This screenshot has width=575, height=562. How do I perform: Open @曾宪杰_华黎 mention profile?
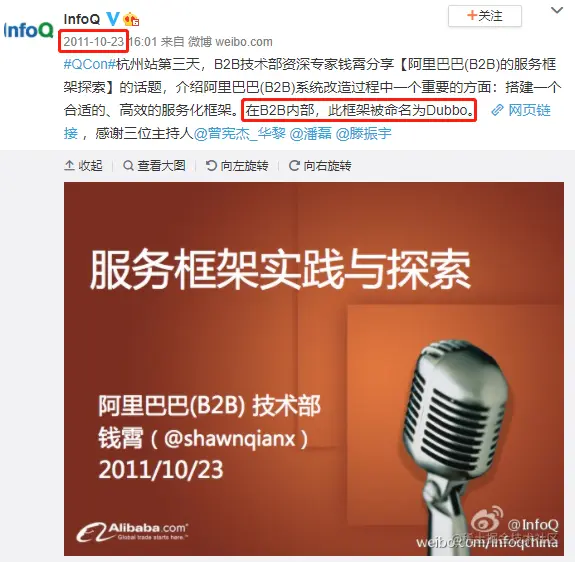pos(239,133)
